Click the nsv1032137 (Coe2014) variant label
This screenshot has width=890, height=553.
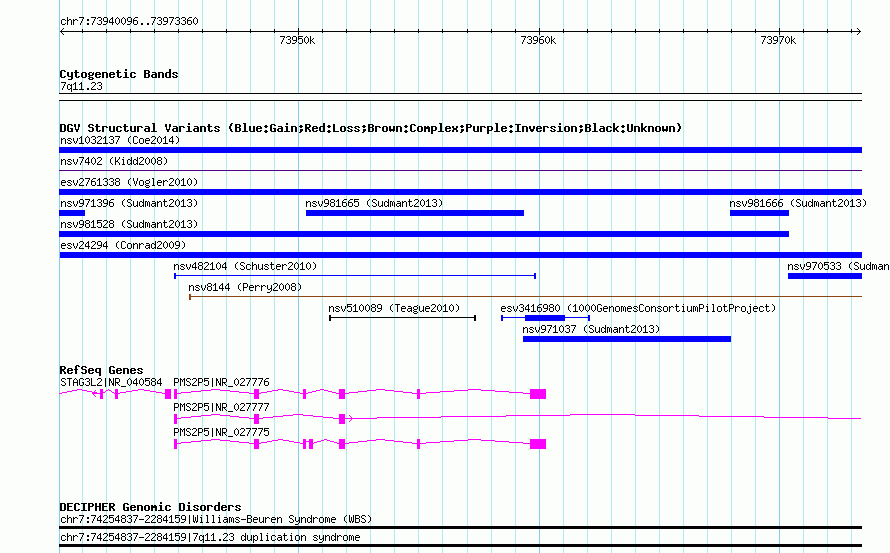pos(120,140)
